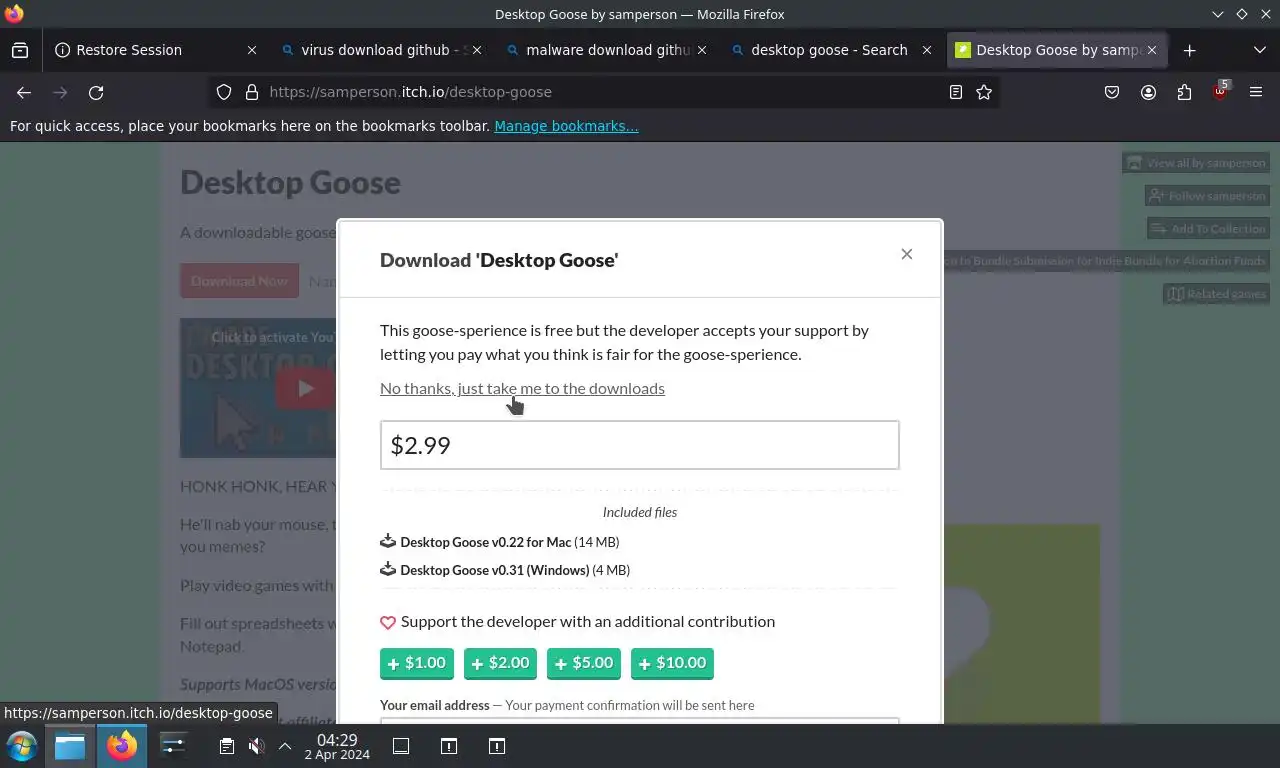Open a new tab with plus icon
This screenshot has height=768, width=1280.
point(1189,50)
